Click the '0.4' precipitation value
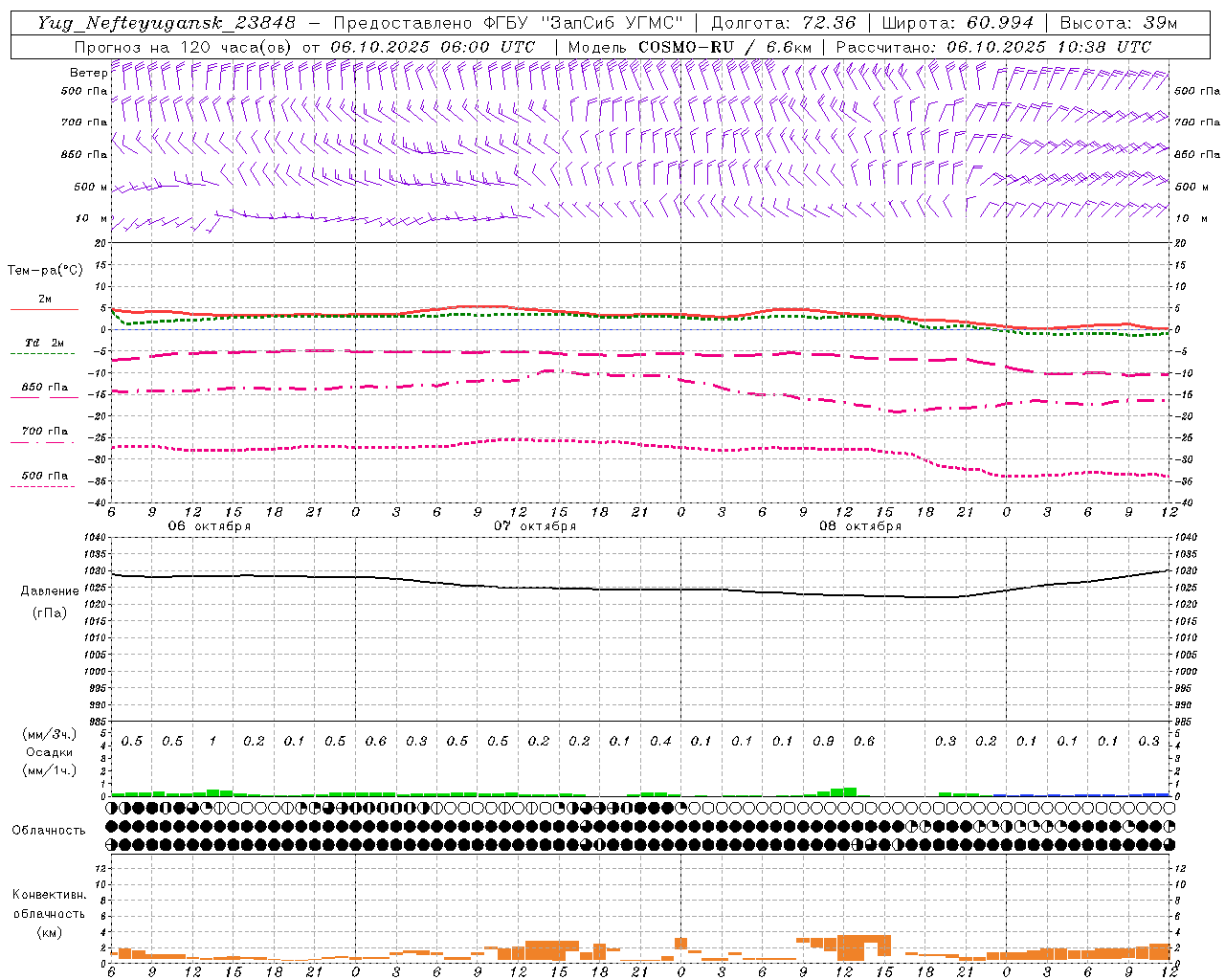This screenshot has width=1225, height=980. (x=660, y=742)
